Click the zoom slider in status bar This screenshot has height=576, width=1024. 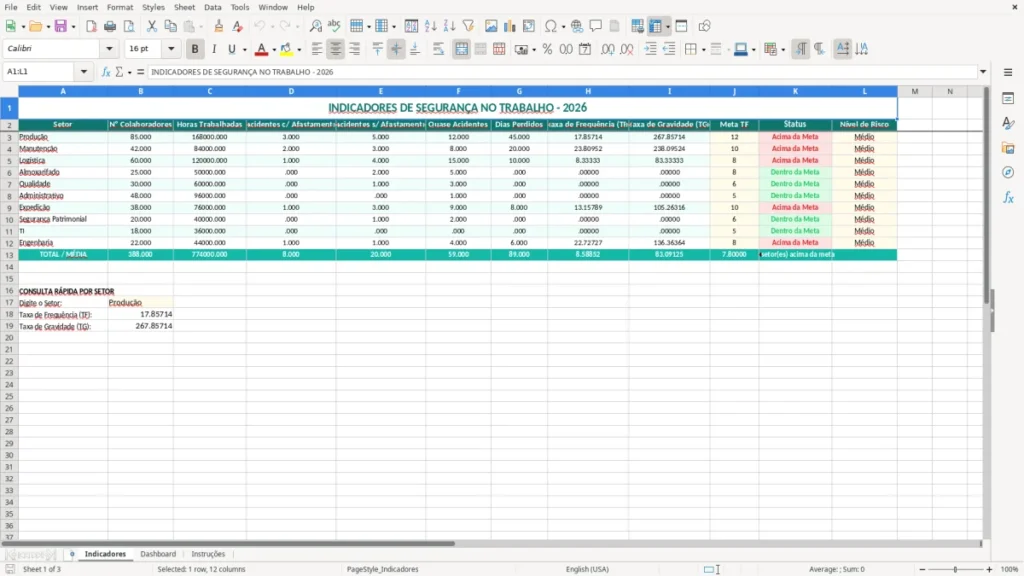955,569
